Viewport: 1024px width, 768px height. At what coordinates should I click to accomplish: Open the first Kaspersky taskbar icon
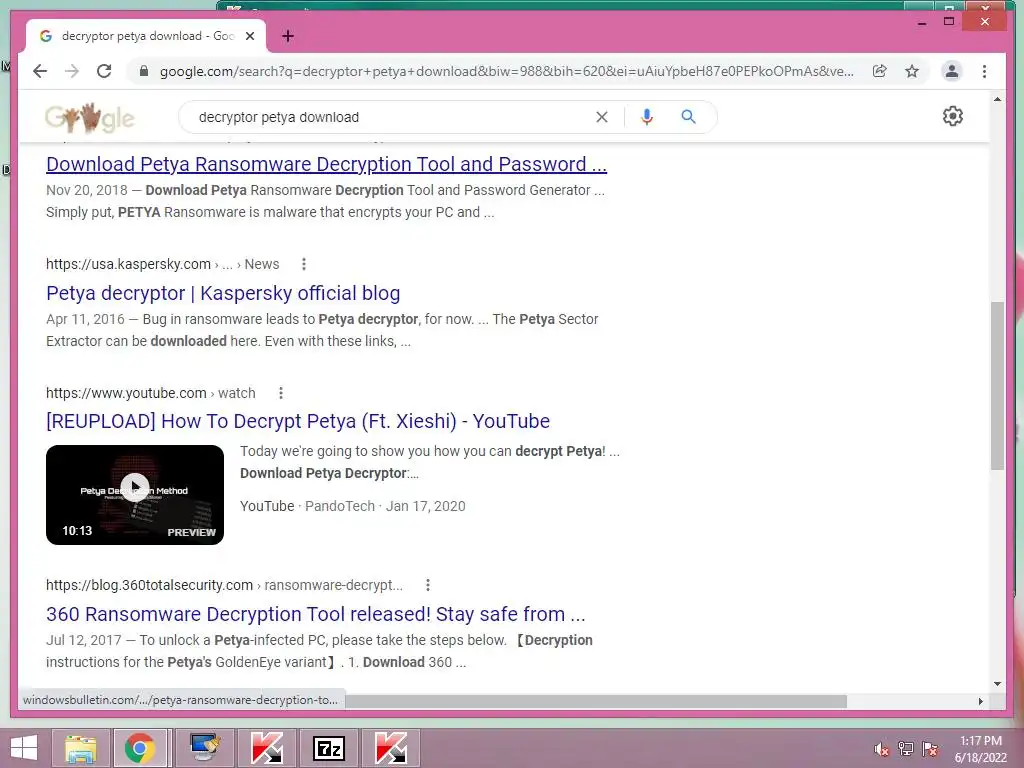267,748
